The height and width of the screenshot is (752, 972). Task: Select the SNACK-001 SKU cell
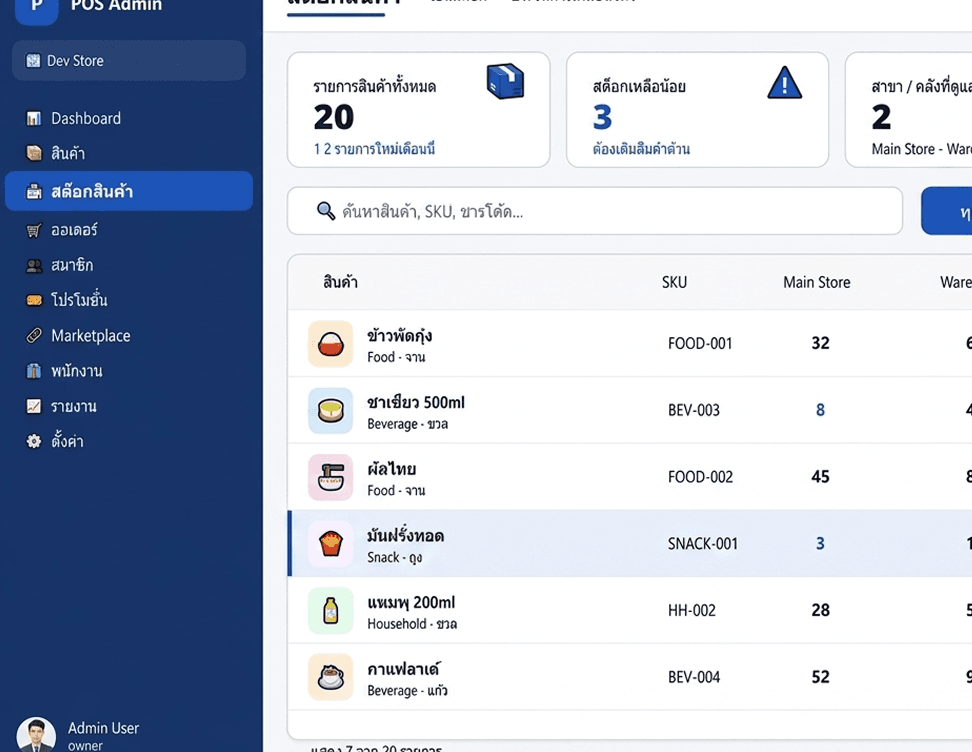[703, 544]
